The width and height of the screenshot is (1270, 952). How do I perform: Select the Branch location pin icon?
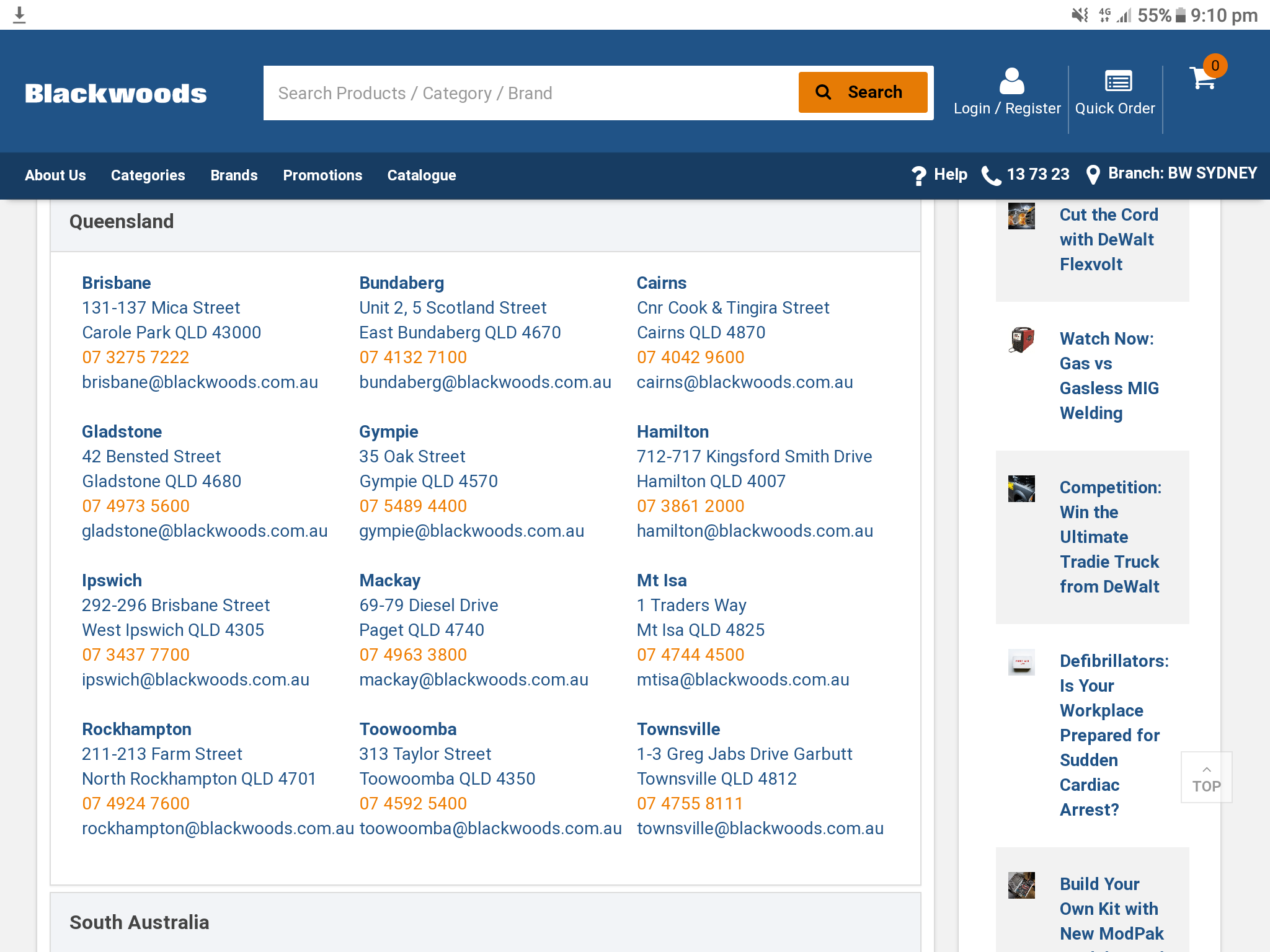[x=1093, y=175]
